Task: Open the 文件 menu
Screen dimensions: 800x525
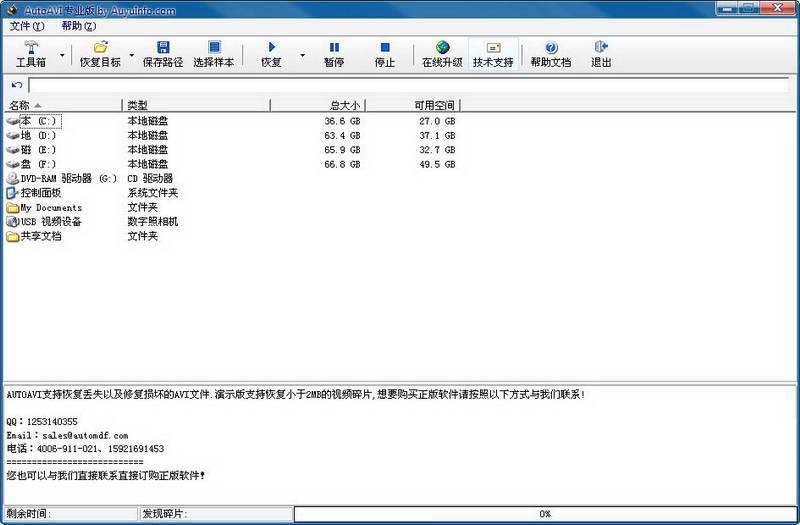Action: tap(26, 26)
